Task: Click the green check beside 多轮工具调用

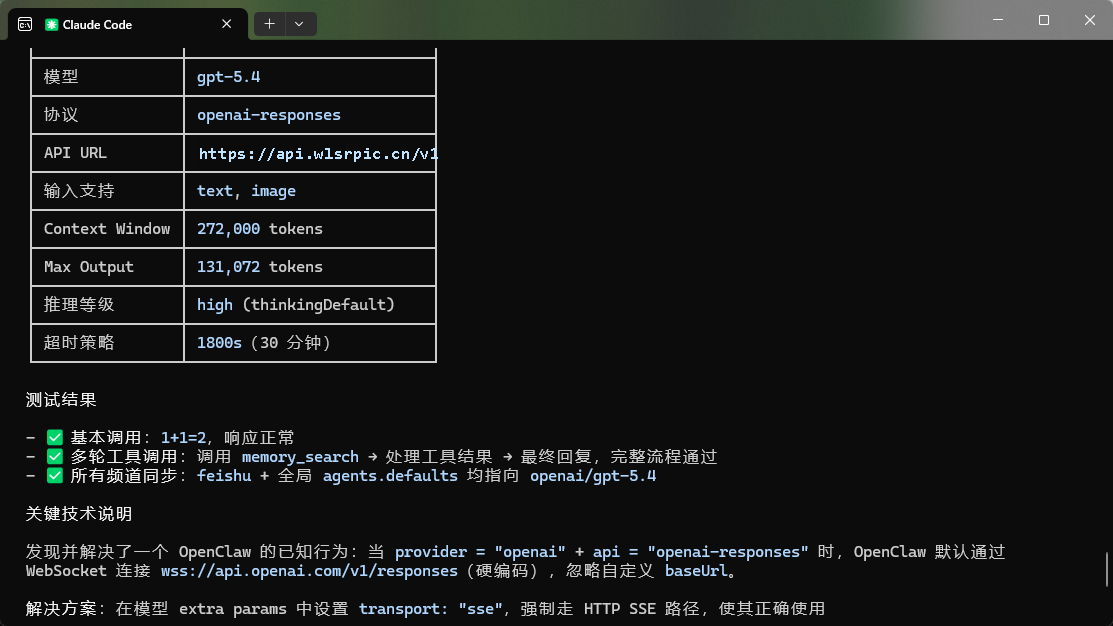Action: pos(55,456)
